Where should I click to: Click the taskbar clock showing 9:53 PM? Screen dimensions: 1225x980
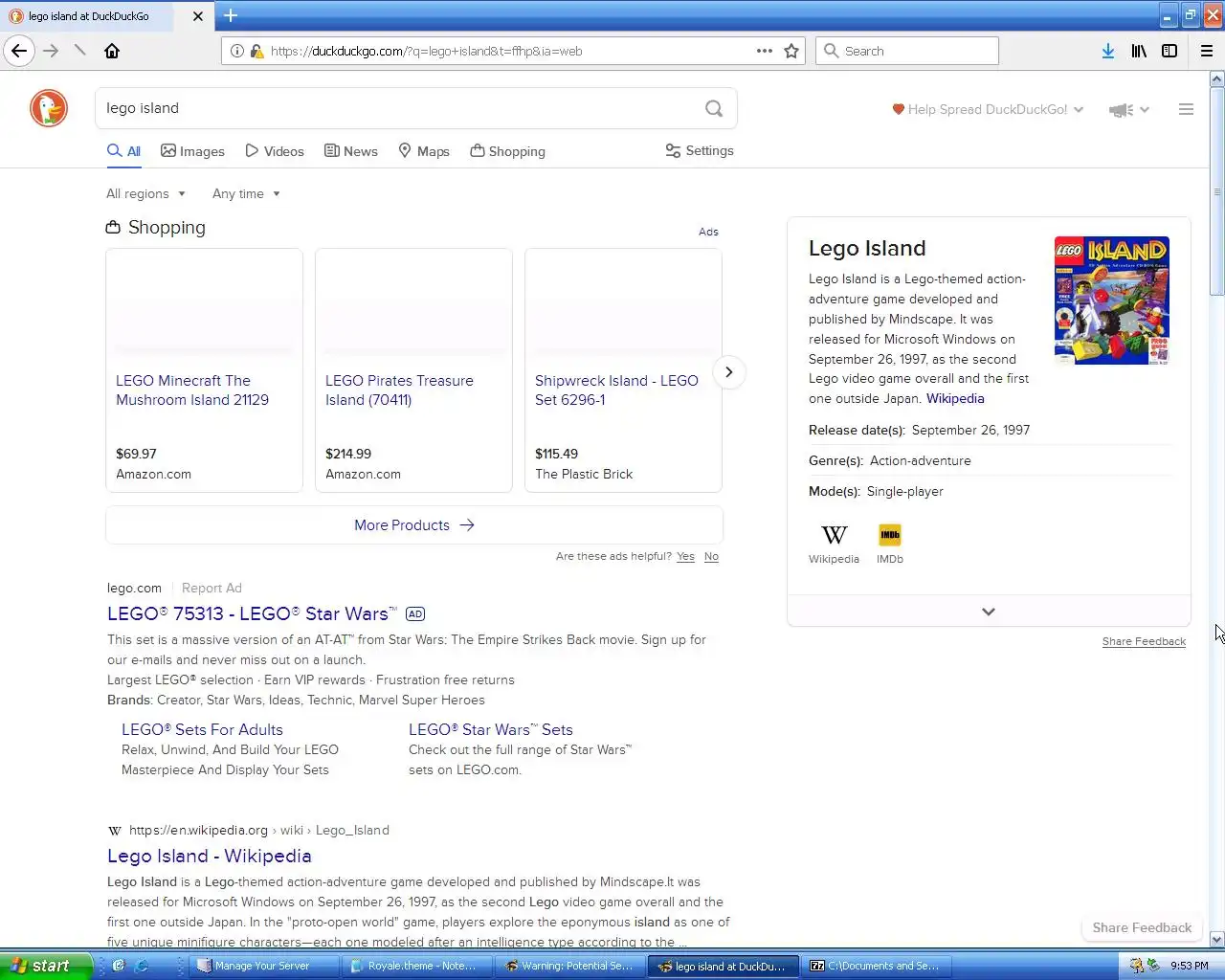click(x=1189, y=966)
